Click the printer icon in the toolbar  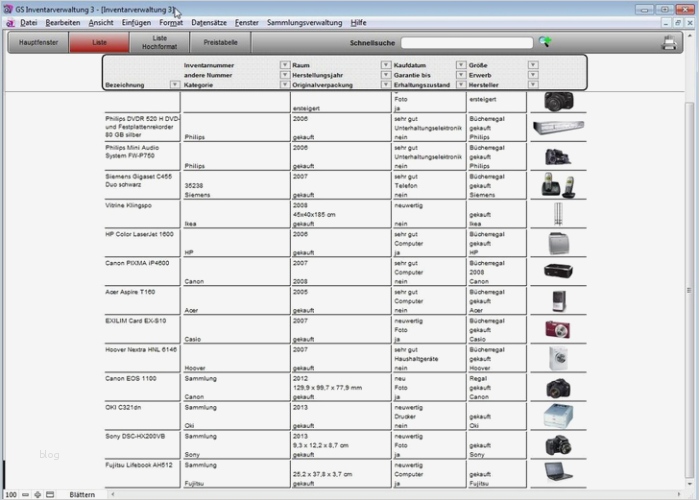pyautogui.click(x=669, y=43)
